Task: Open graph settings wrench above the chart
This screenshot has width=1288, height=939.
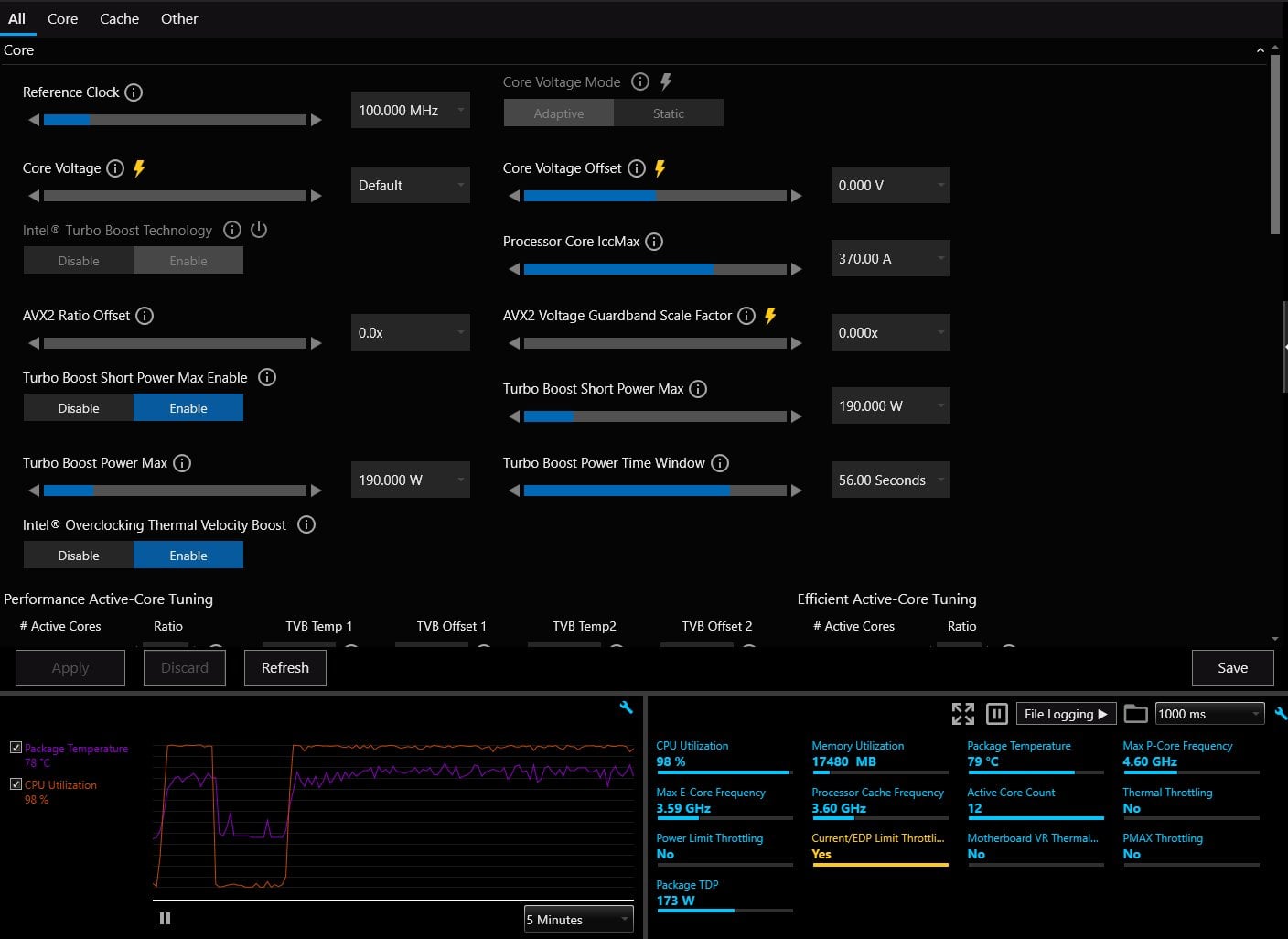Action: (x=627, y=707)
